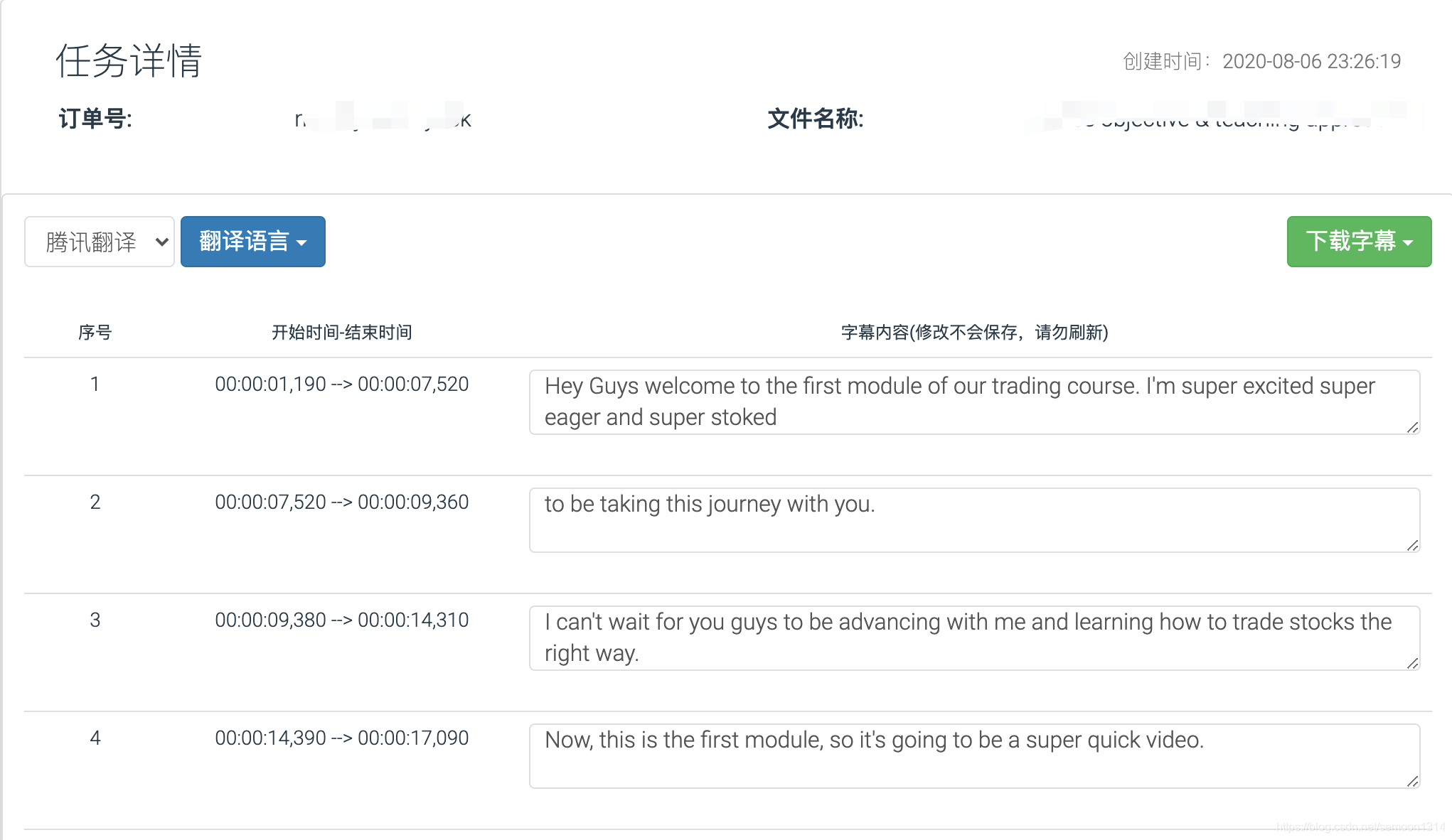This screenshot has width=1452, height=840.
Task: Open the 腾讯翻译 engine dropdown
Action: pos(99,242)
